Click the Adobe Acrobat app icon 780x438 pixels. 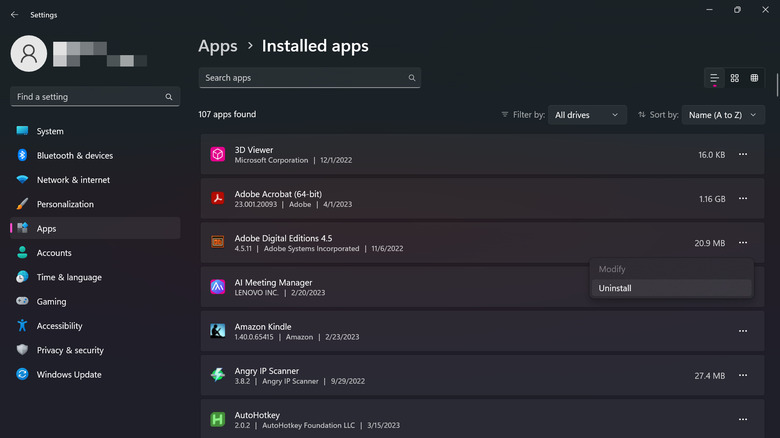point(218,199)
